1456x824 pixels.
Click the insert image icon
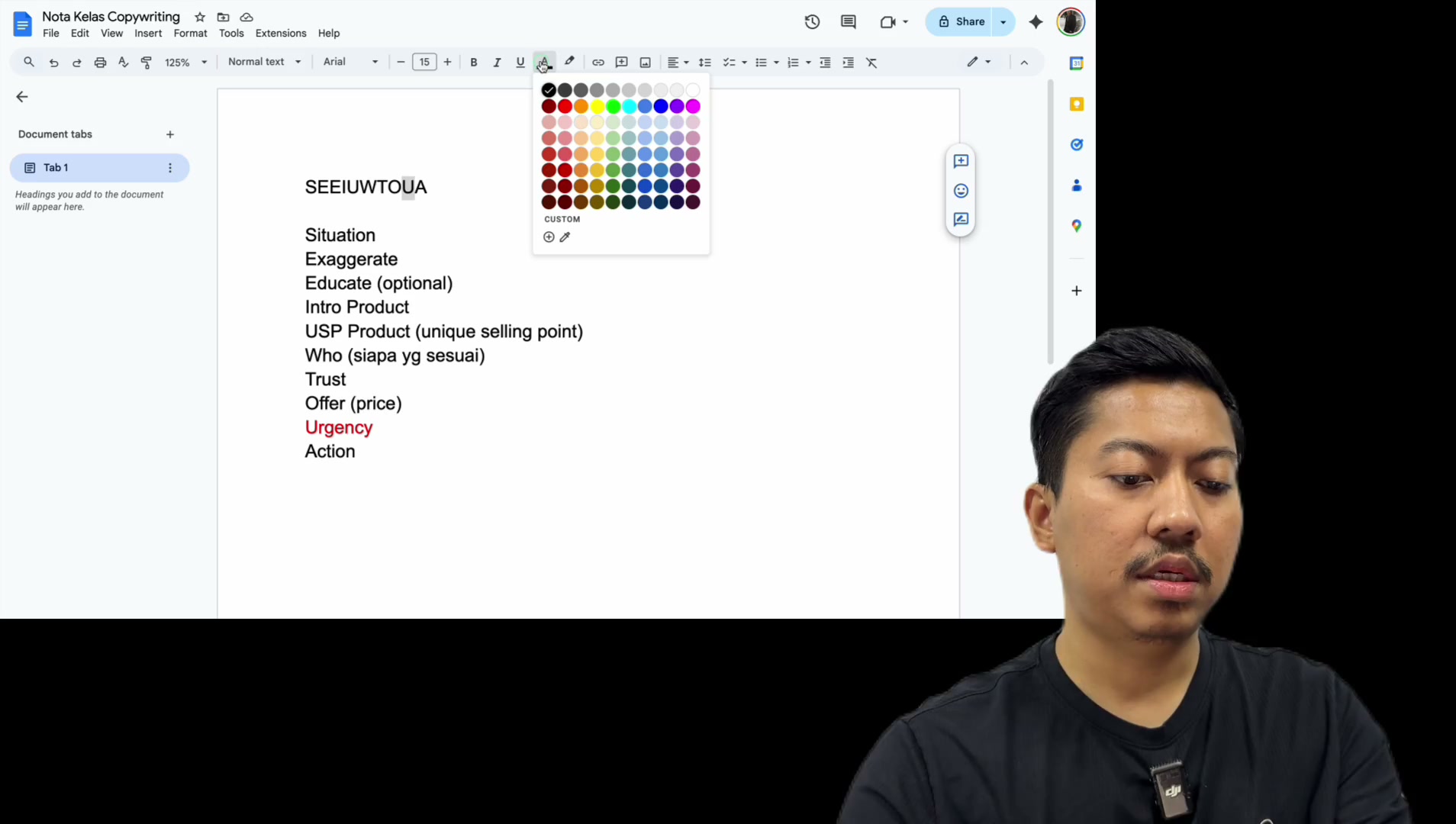[x=646, y=63]
